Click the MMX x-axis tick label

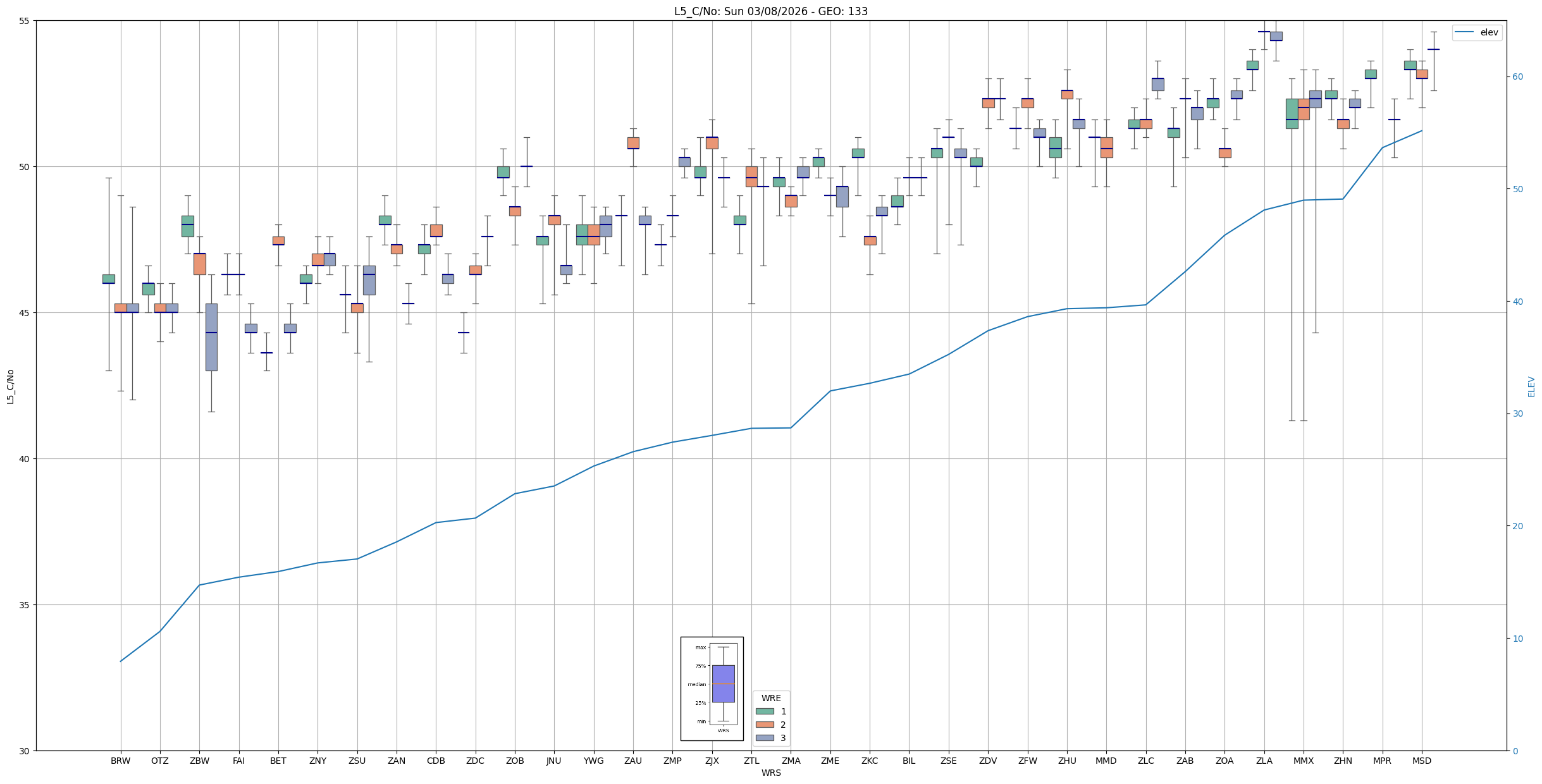coord(1303,761)
